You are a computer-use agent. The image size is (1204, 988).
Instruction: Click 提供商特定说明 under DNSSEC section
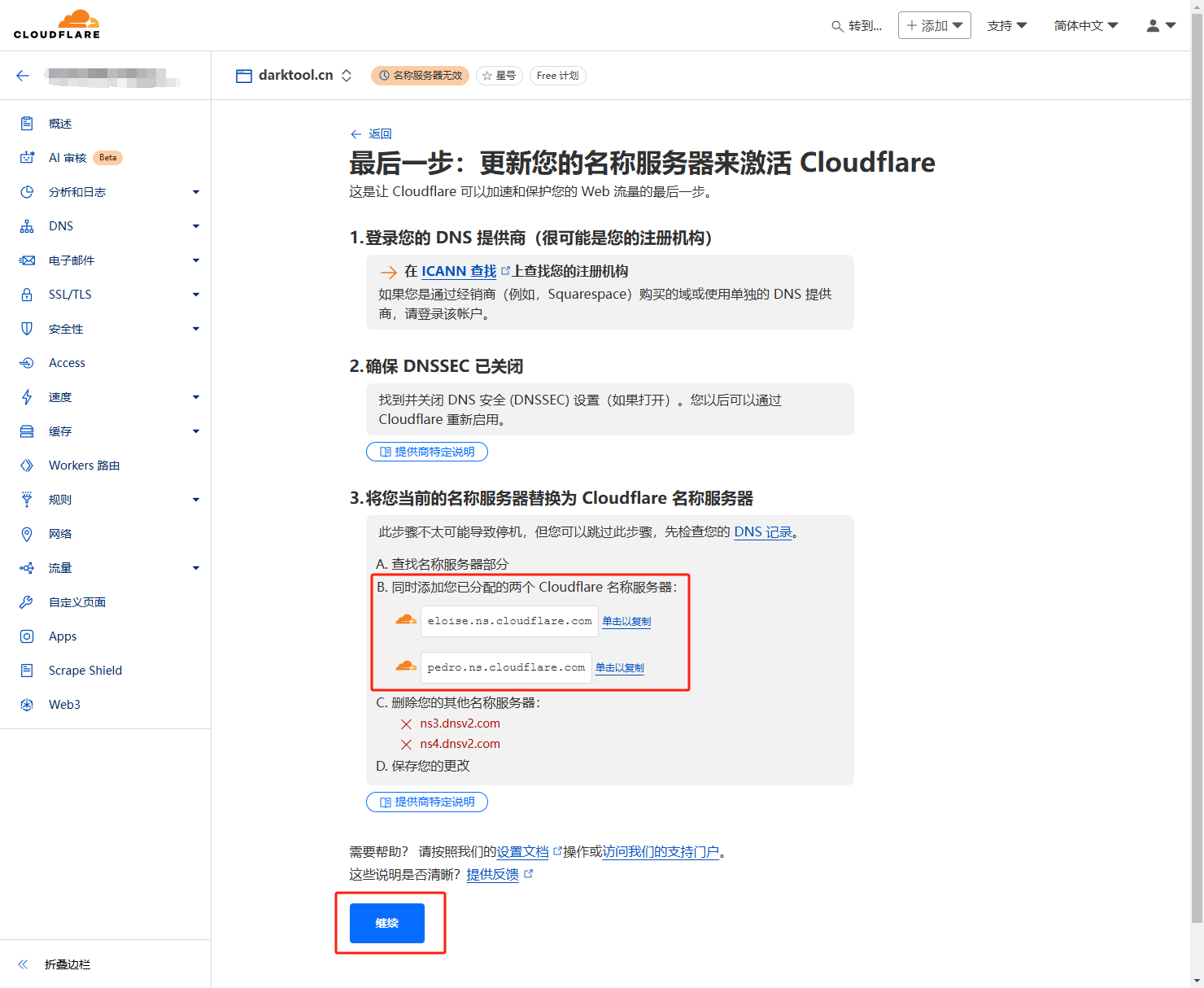[427, 452]
